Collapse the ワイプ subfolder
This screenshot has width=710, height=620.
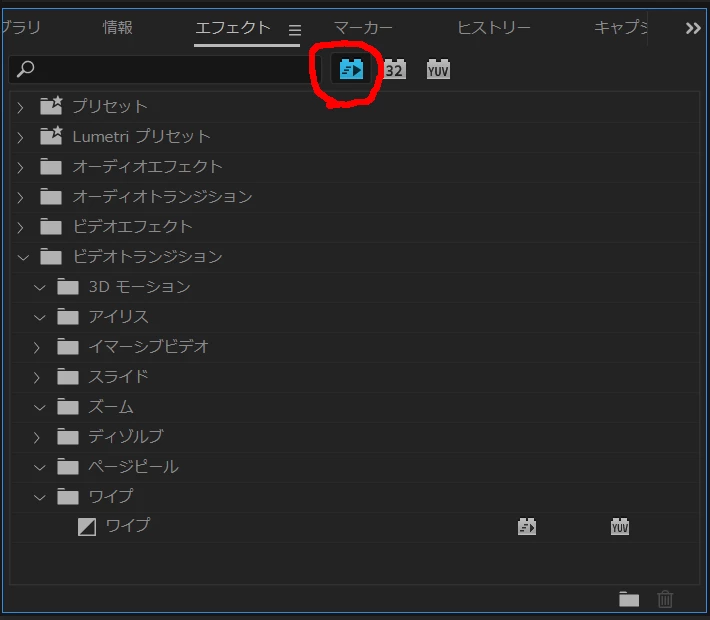40,497
